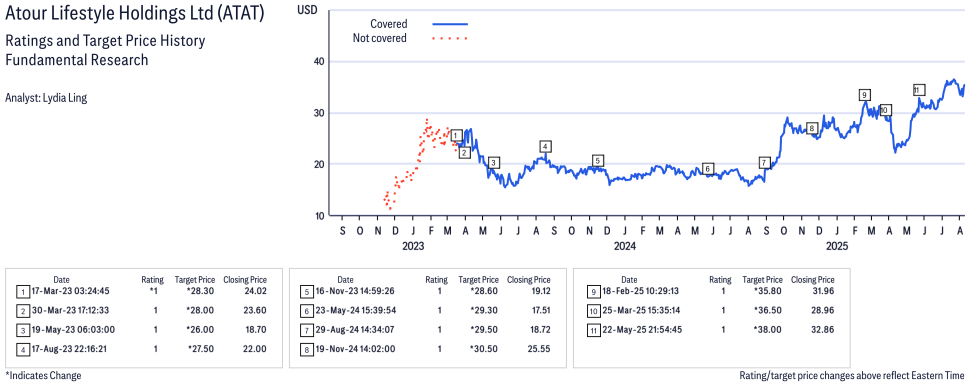Click the date 29-Aug-24 14:34:07
Screen dimensions: 975x382
(x=355, y=330)
